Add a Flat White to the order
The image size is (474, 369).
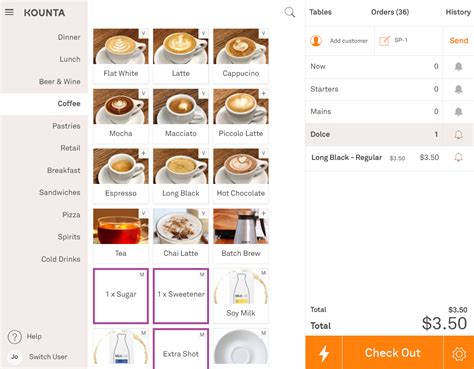coord(121,56)
